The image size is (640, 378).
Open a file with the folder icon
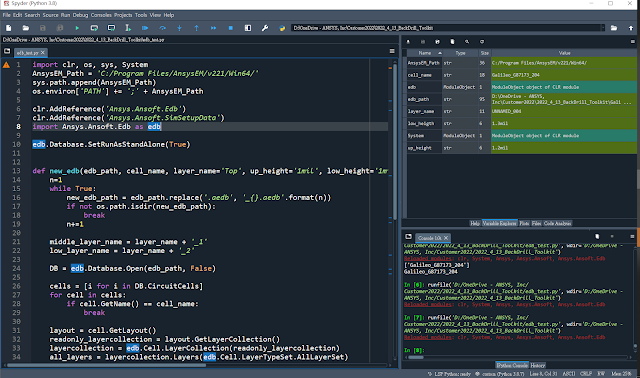26,28
